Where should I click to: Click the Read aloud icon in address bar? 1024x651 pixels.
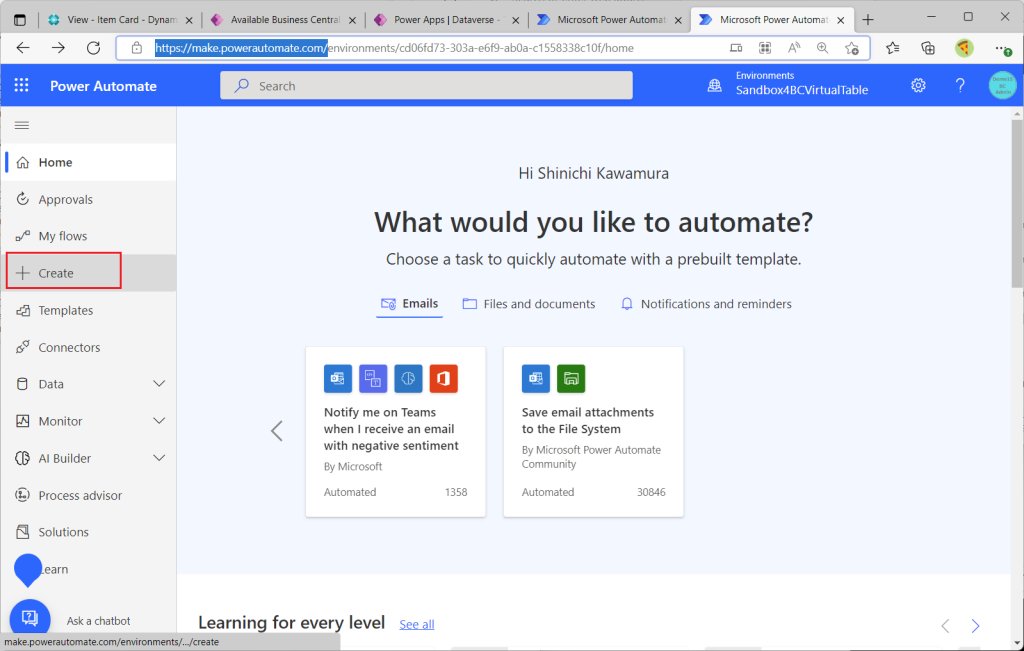pos(794,48)
